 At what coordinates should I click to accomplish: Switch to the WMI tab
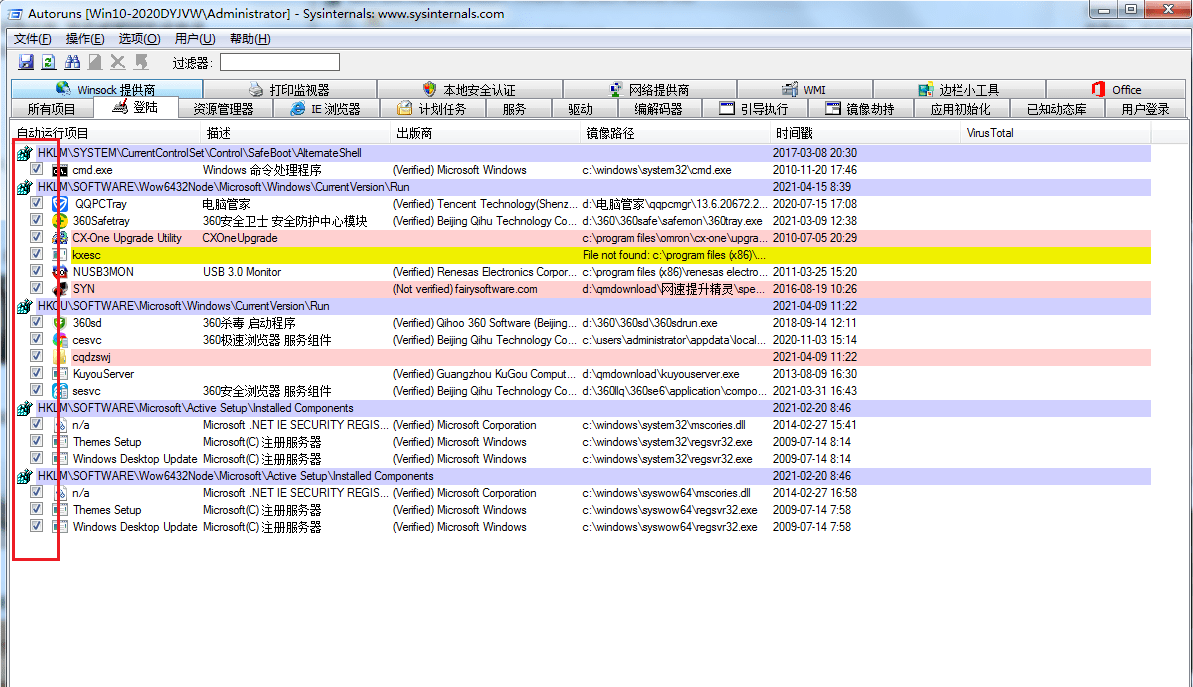pyautogui.click(x=804, y=89)
